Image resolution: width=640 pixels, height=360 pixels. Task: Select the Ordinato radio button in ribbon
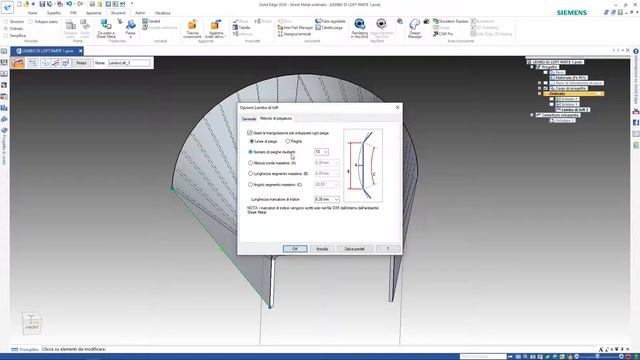click(6, 29)
